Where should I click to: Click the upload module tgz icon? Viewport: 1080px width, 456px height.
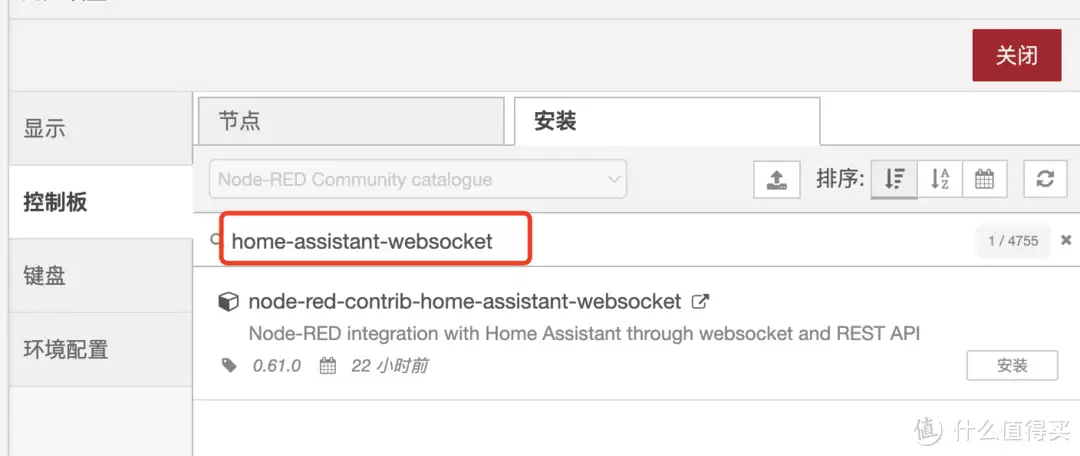pos(777,179)
